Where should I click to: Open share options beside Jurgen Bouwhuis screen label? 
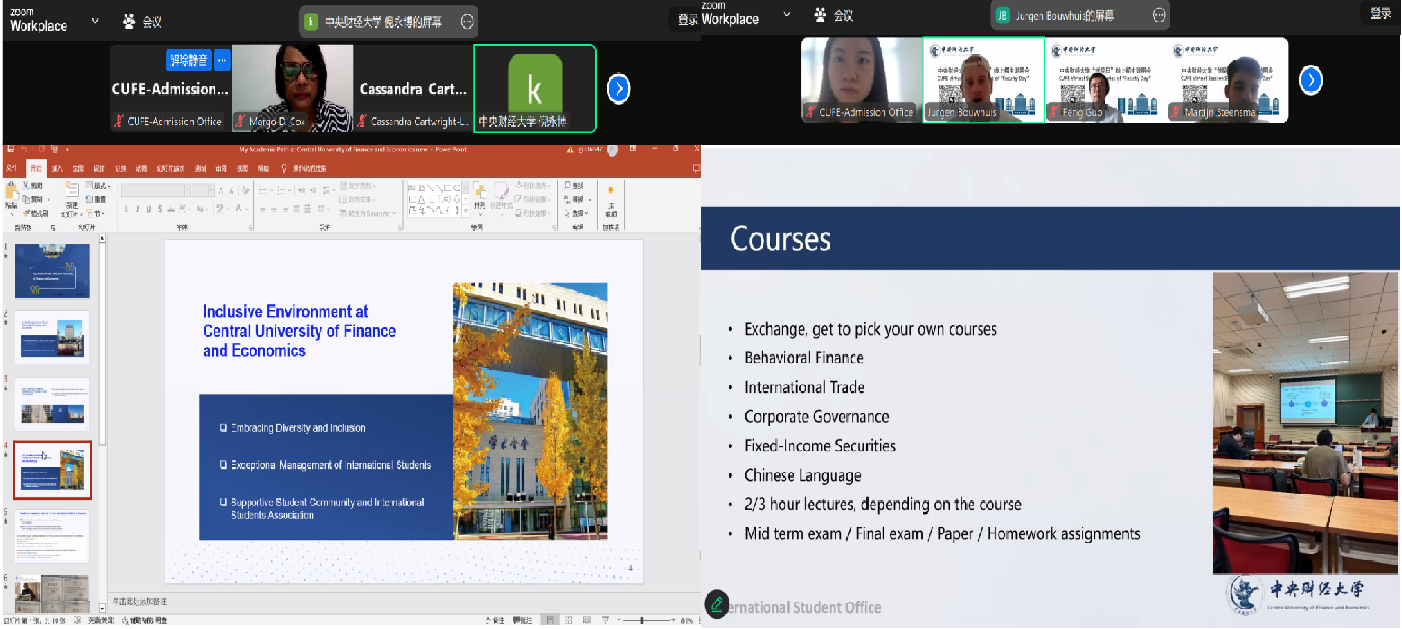1159,15
